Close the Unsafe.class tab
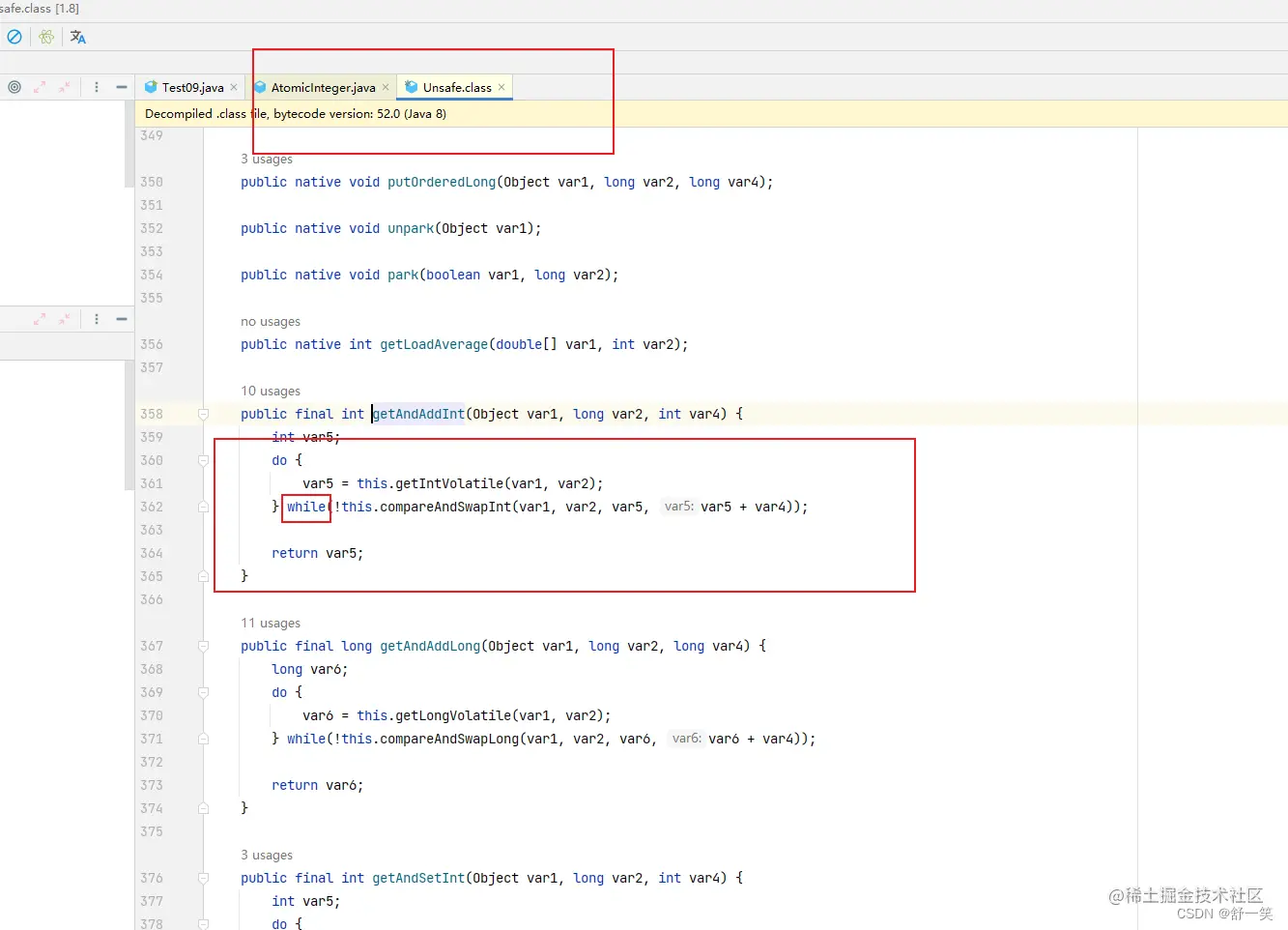Image resolution: width=1288 pixels, height=930 pixels. (501, 87)
